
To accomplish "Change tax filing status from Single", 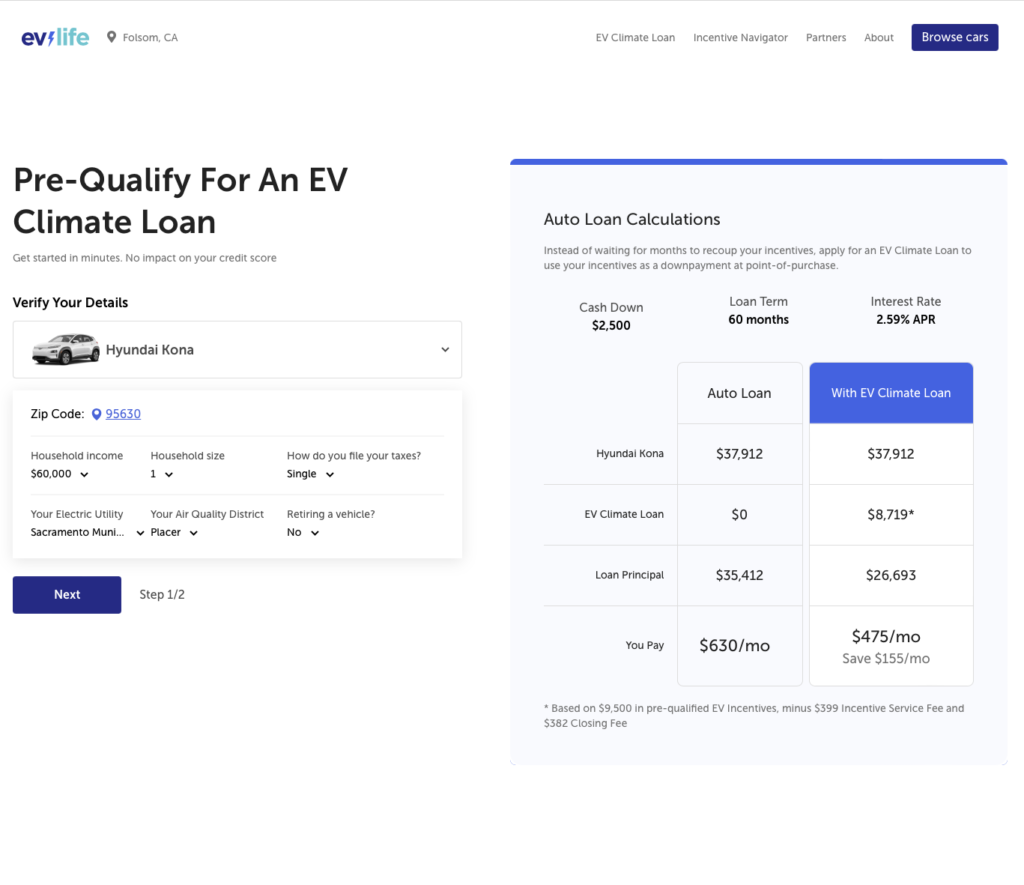I will tap(310, 474).
